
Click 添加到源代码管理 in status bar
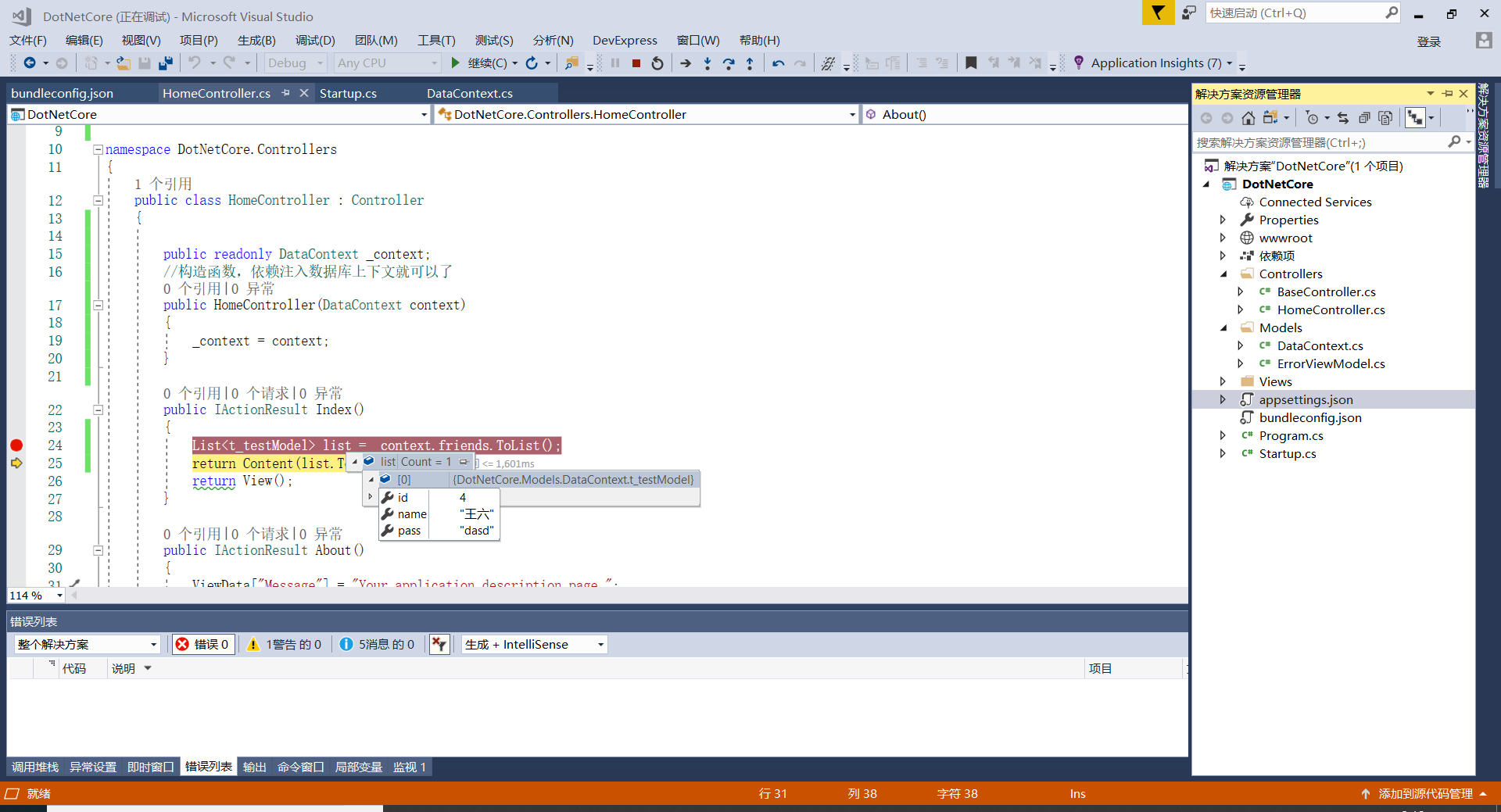1425,793
